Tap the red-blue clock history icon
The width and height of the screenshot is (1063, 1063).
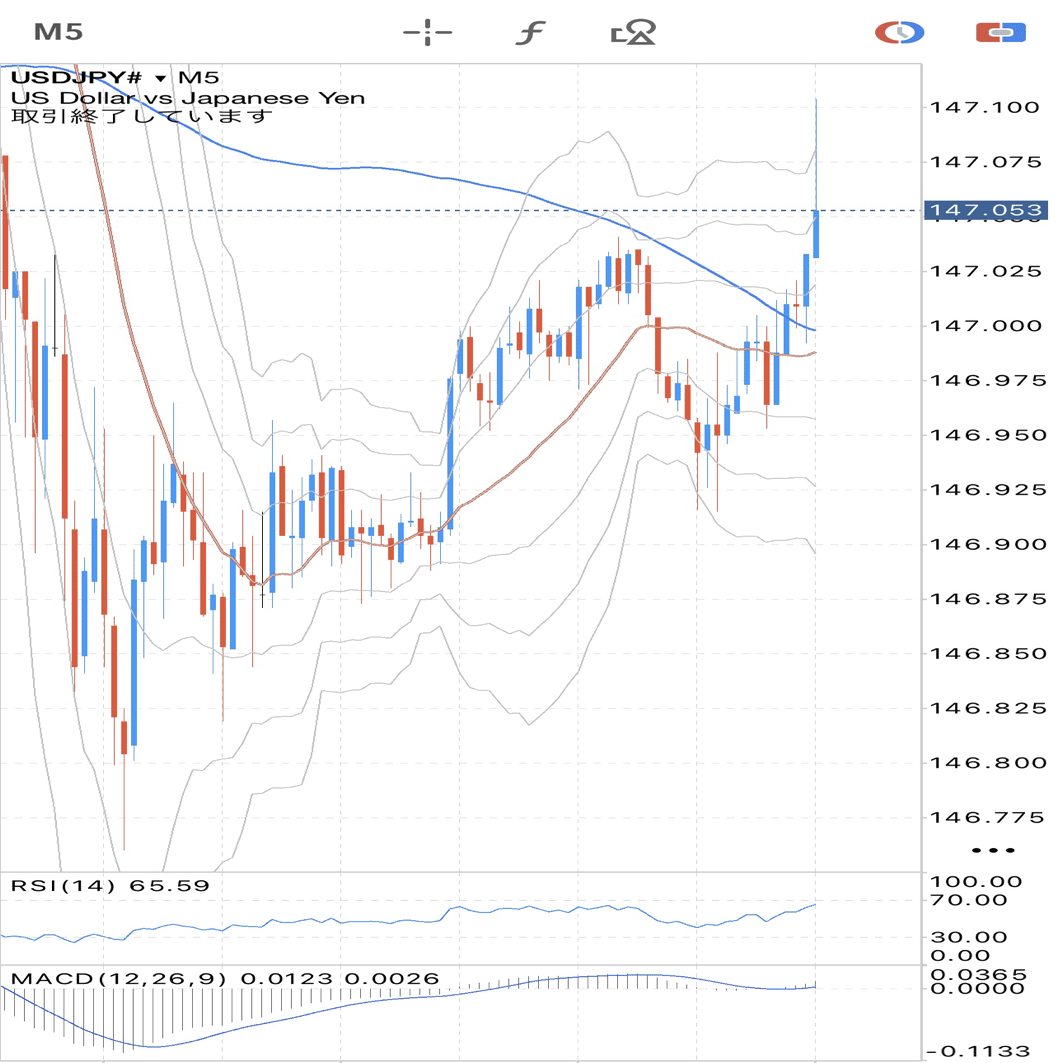[899, 32]
